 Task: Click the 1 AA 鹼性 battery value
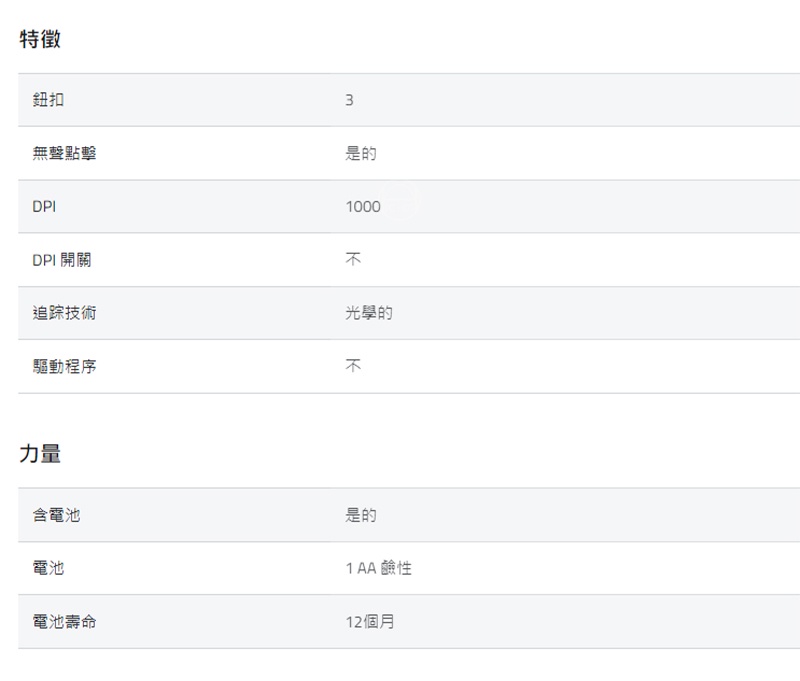coord(378,568)
